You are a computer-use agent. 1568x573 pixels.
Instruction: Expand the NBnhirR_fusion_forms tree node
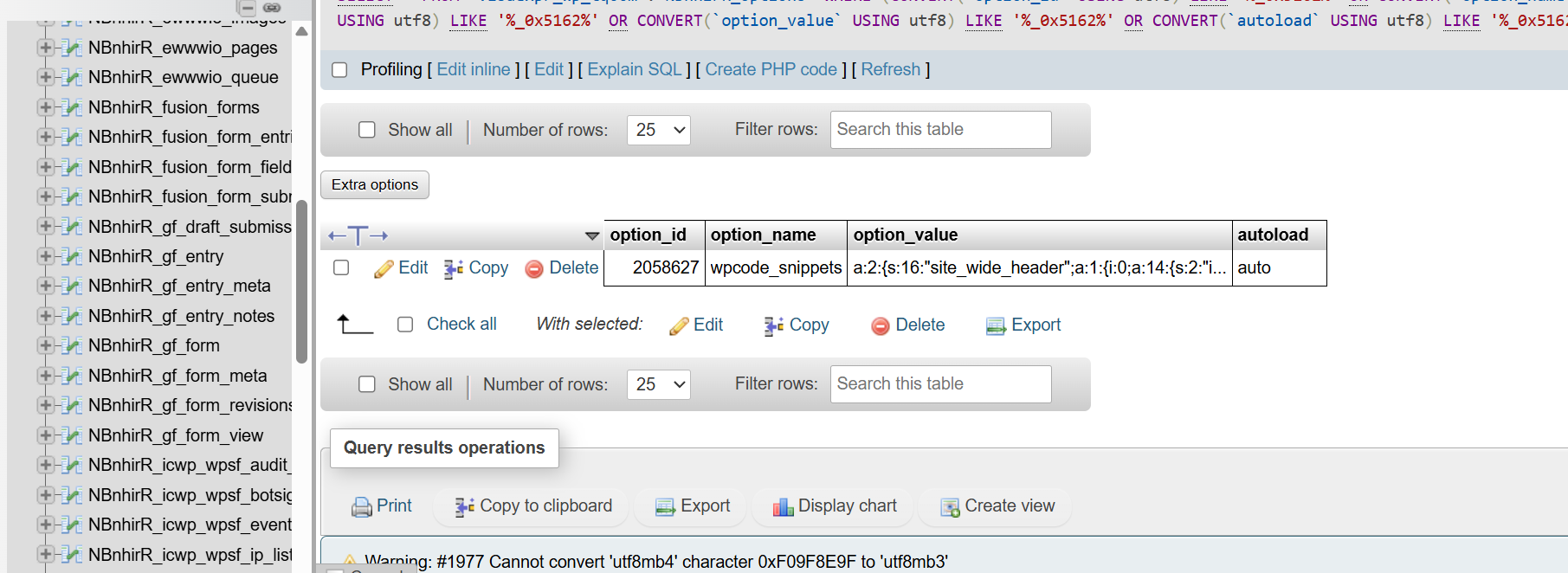(45, 107)
